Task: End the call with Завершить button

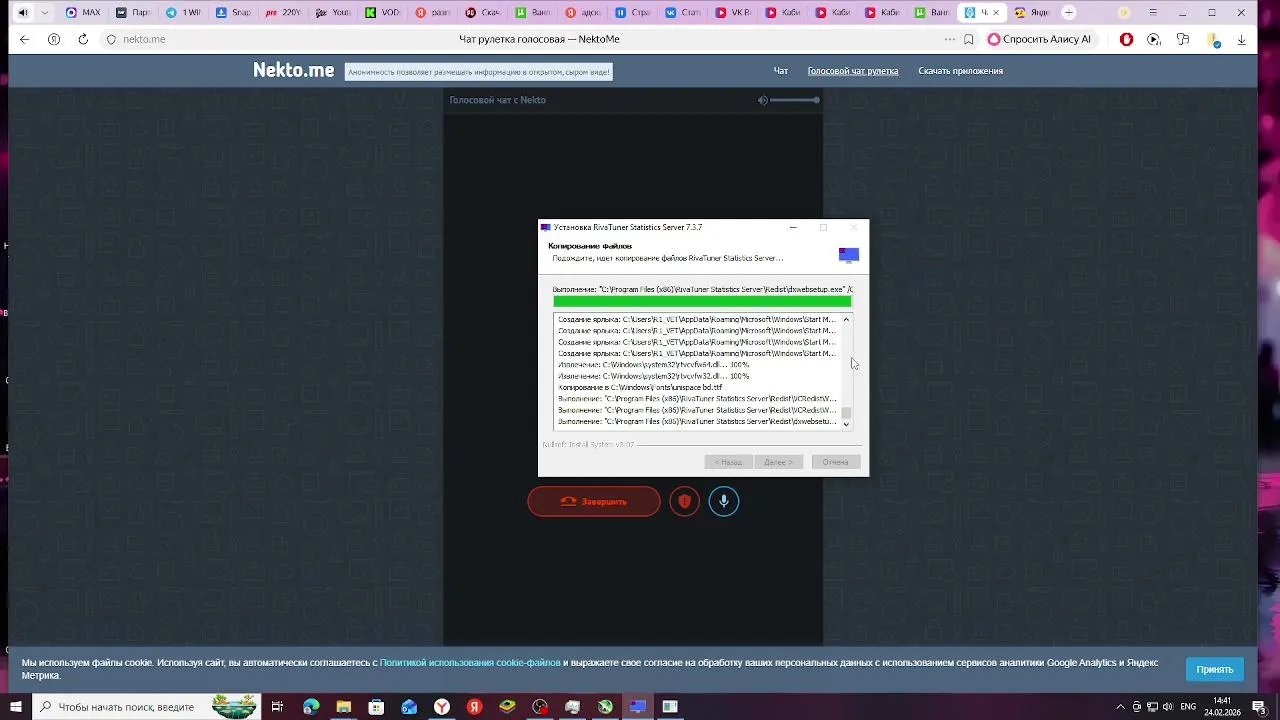Action: point(594,501)
